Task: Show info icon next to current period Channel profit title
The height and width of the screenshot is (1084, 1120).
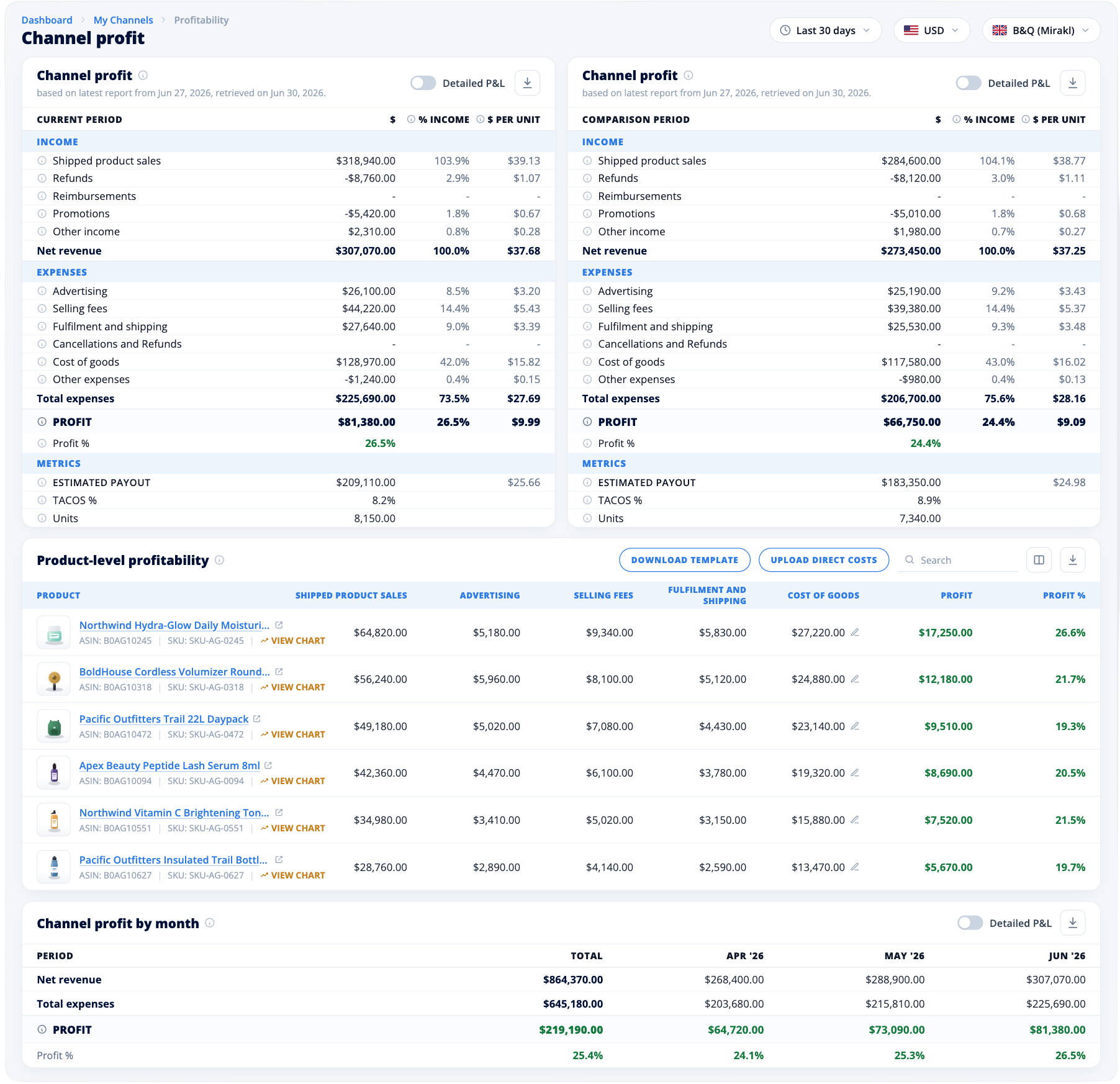Action: (x=143, y=75)
